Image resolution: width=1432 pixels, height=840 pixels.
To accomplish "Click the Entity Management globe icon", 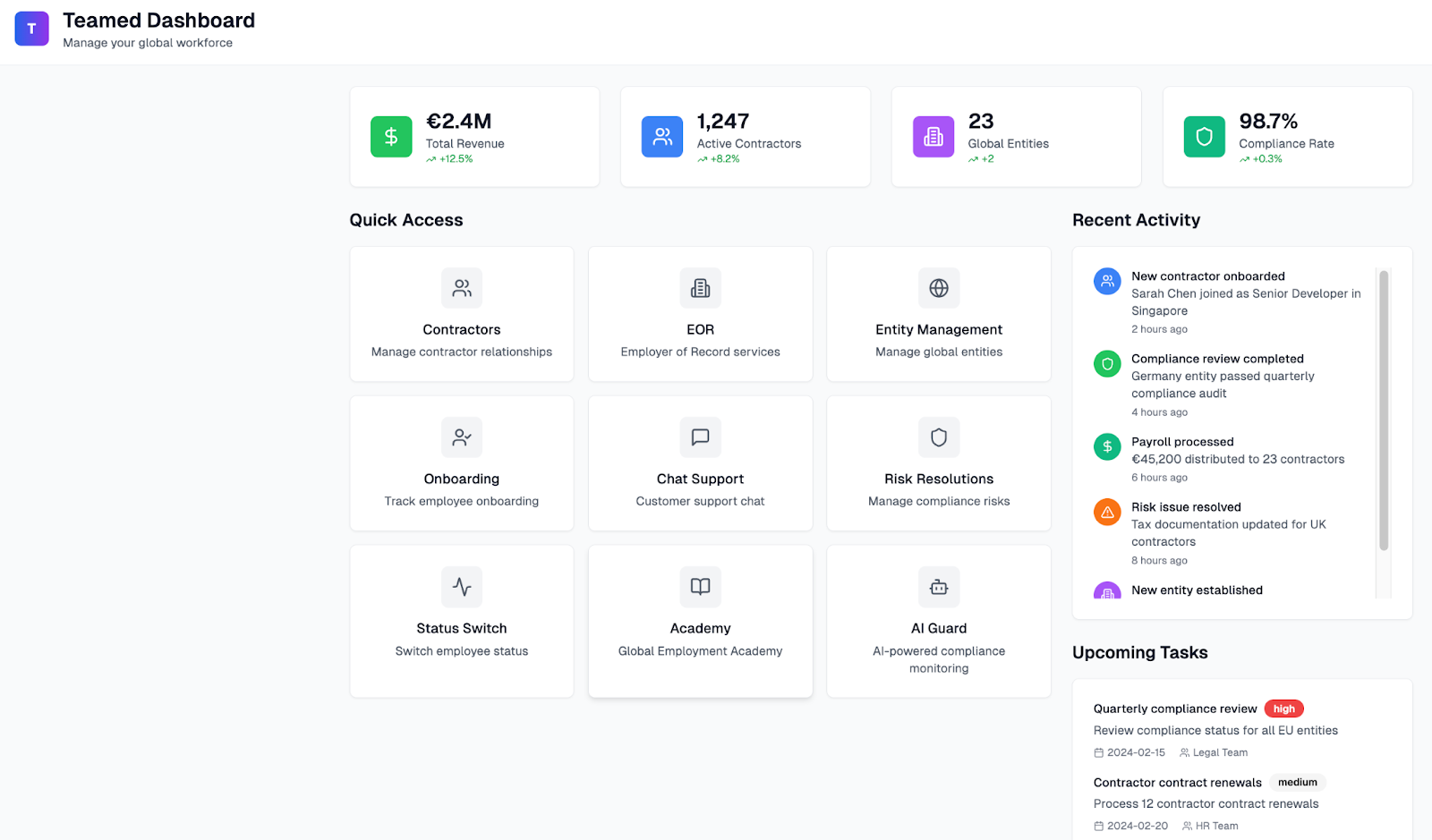I will click(938, 288).
